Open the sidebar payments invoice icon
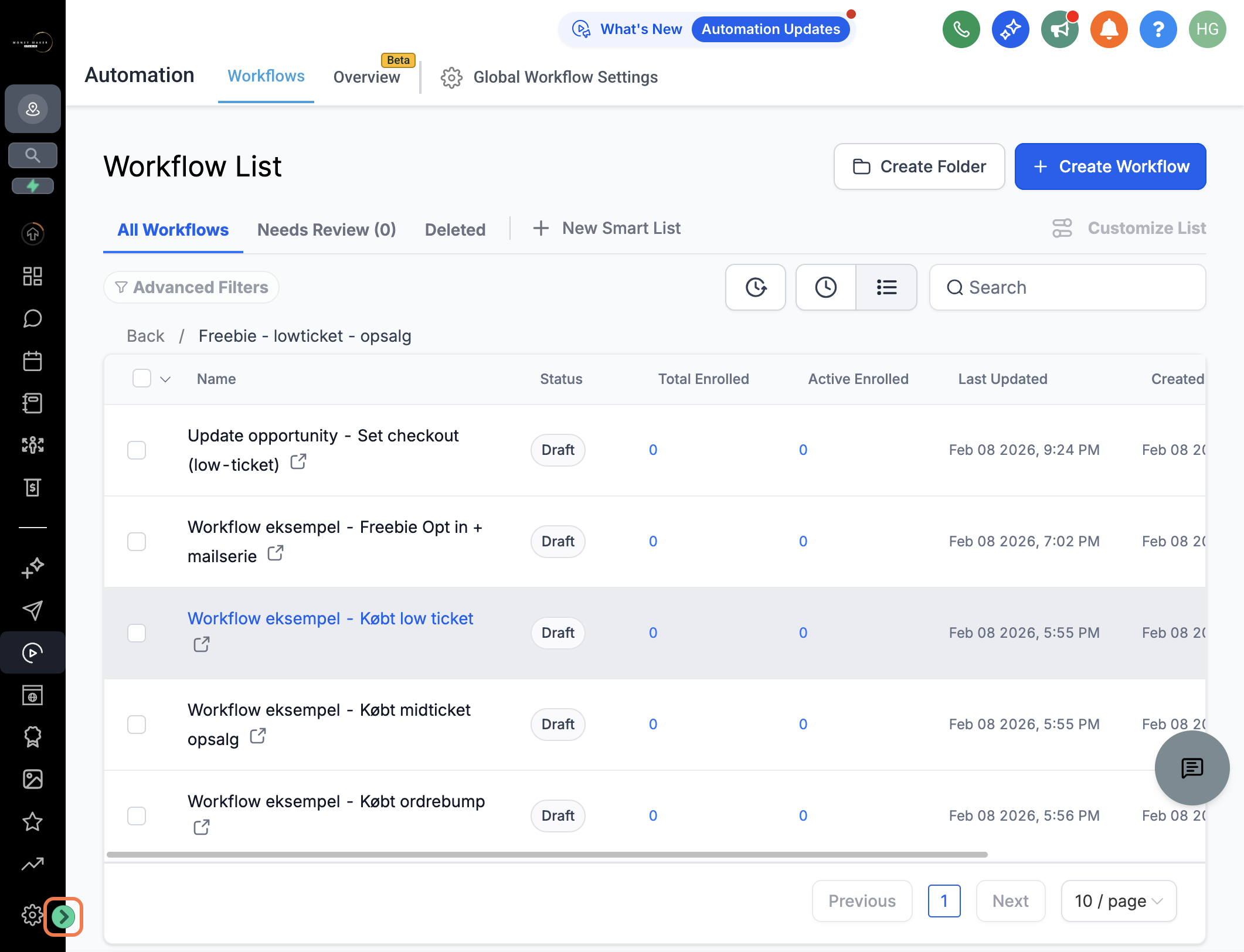This screenshot has width=1244, height=952. click(33, 487)
